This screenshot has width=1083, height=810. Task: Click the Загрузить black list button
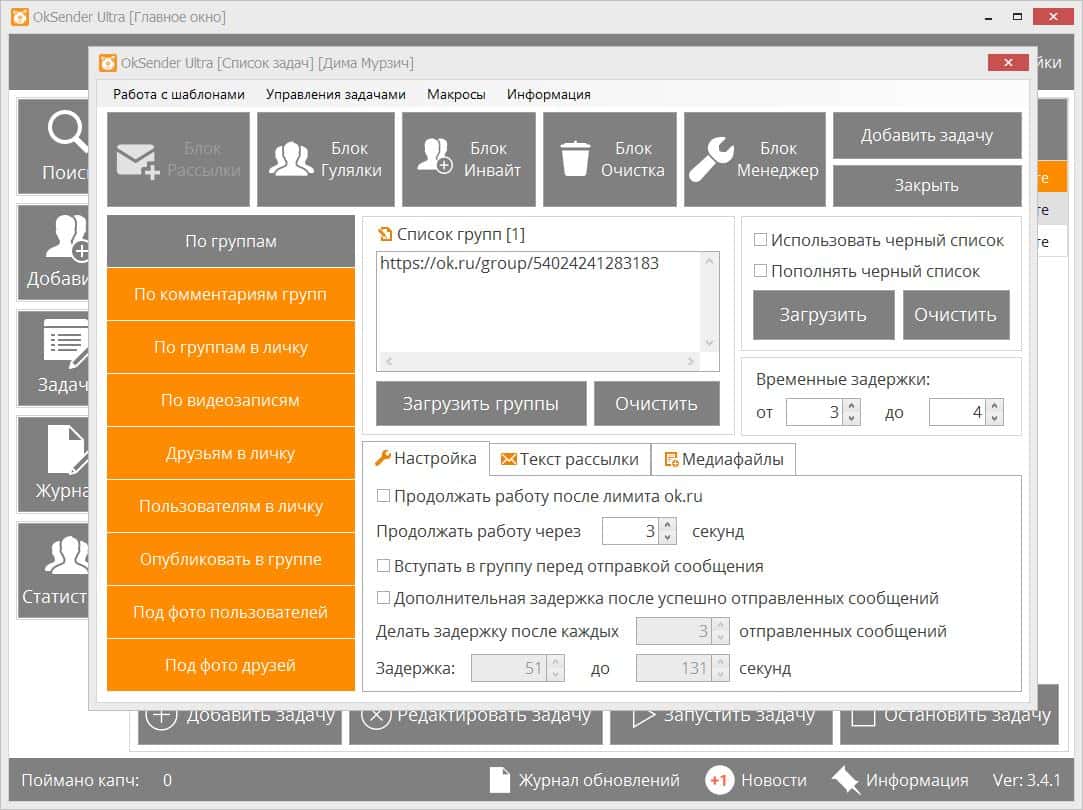coord(823,315)
